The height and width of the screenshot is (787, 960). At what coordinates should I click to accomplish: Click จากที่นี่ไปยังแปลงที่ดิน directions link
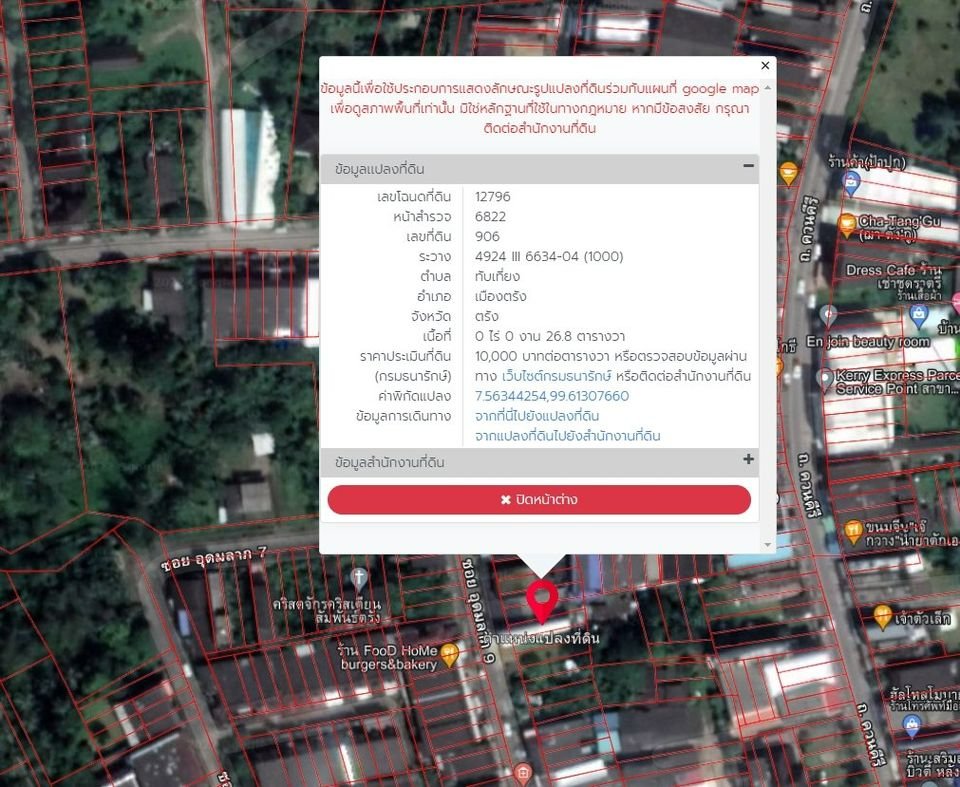(537, 416)
